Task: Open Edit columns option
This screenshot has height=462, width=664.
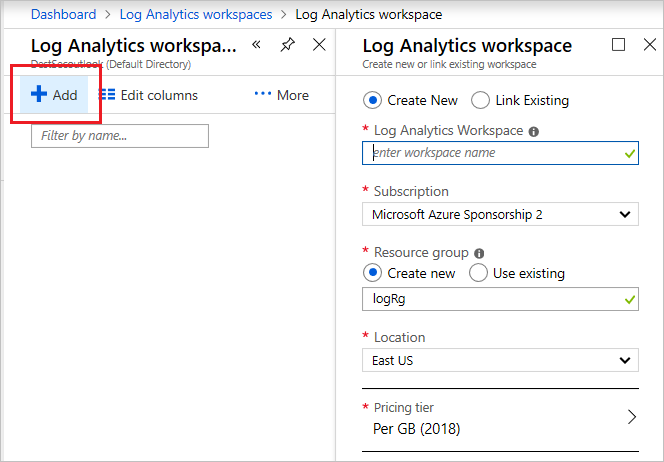Action: pos(149,95)
